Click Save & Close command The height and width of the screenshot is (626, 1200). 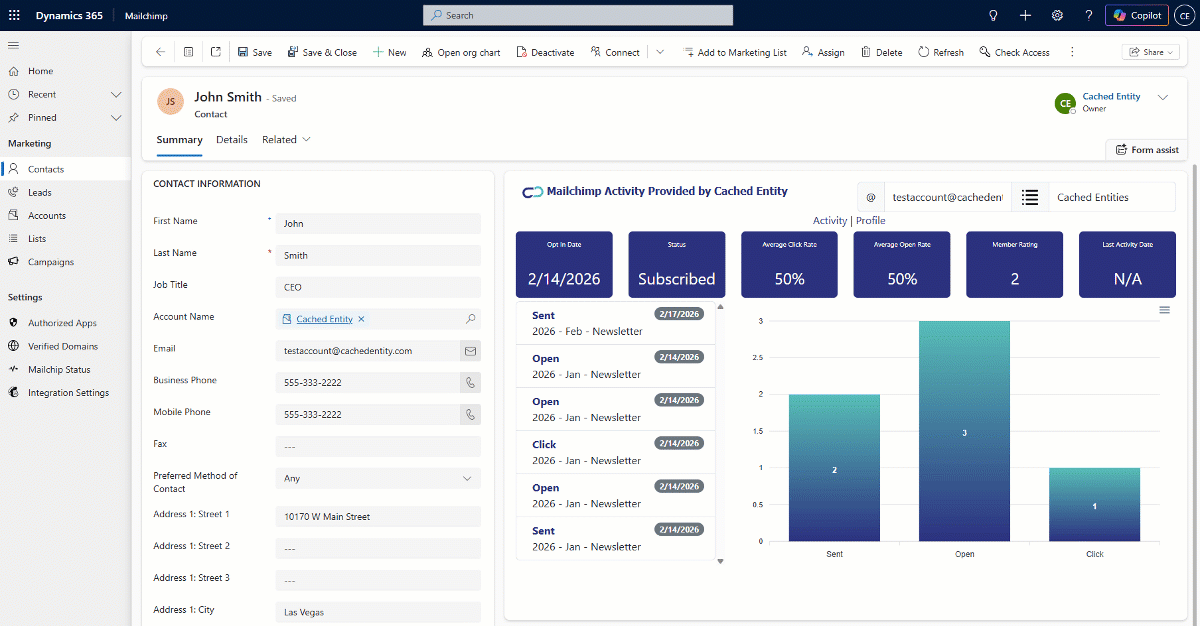(322, 52)
